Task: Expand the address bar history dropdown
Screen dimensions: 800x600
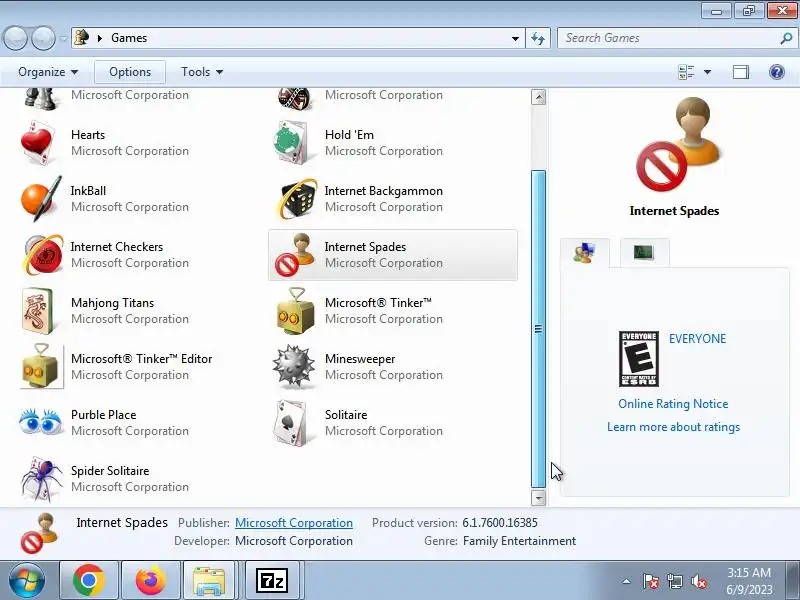Action: tap(515, 38)
